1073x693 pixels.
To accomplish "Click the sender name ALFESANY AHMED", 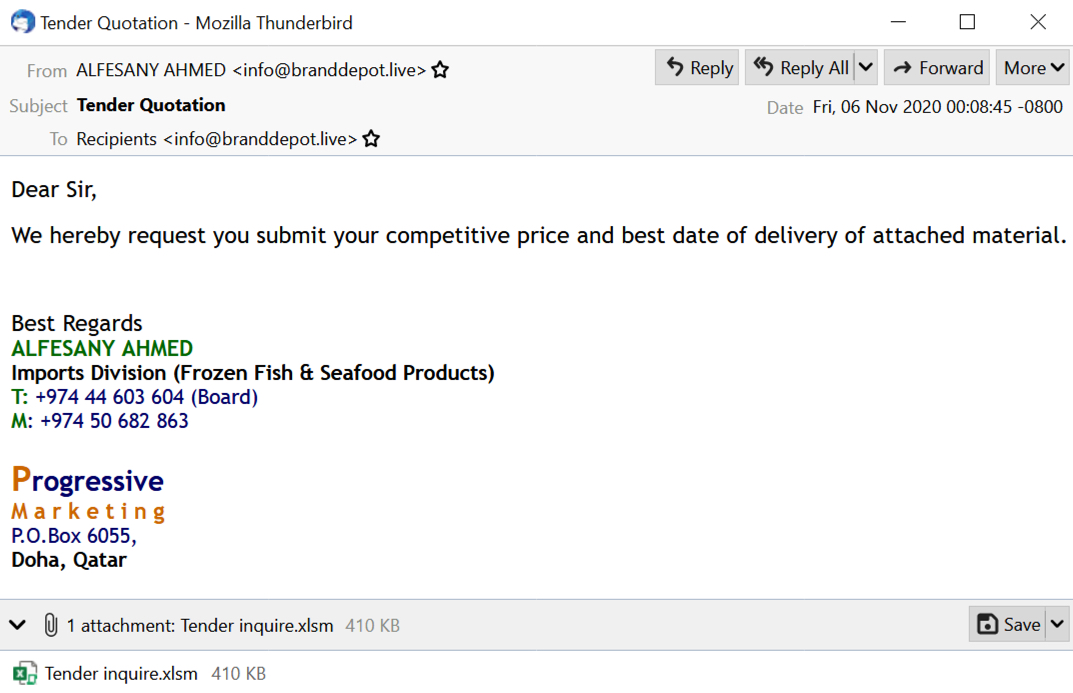I will click(x=151, y=70).
